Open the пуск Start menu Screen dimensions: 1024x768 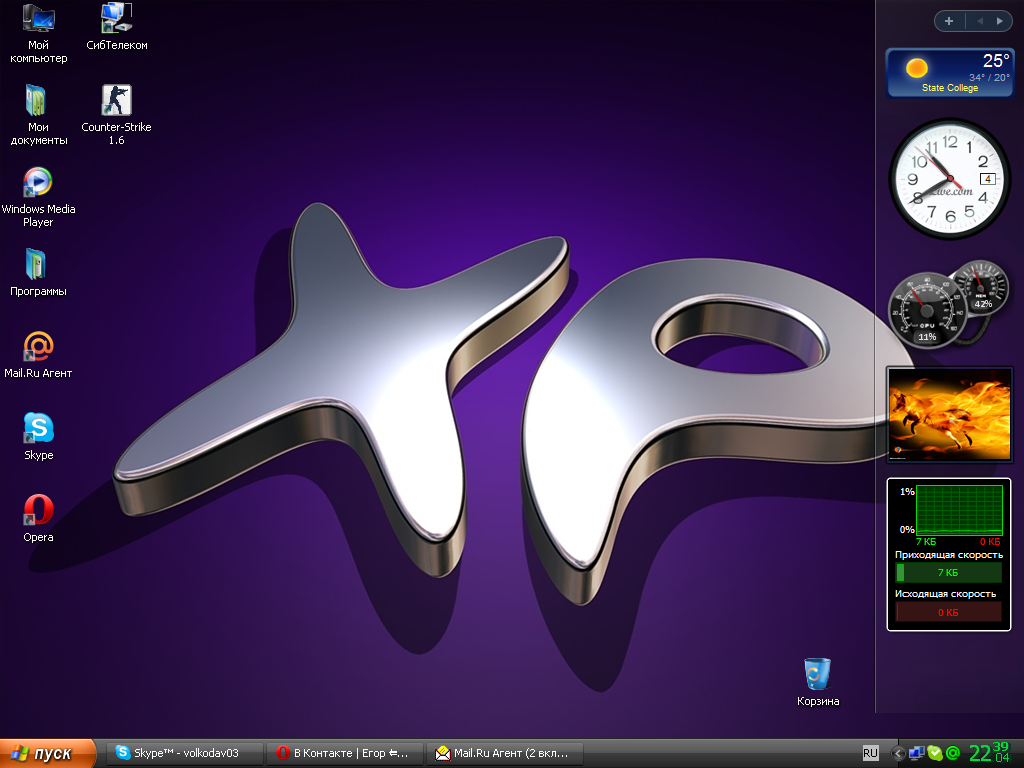48,753
